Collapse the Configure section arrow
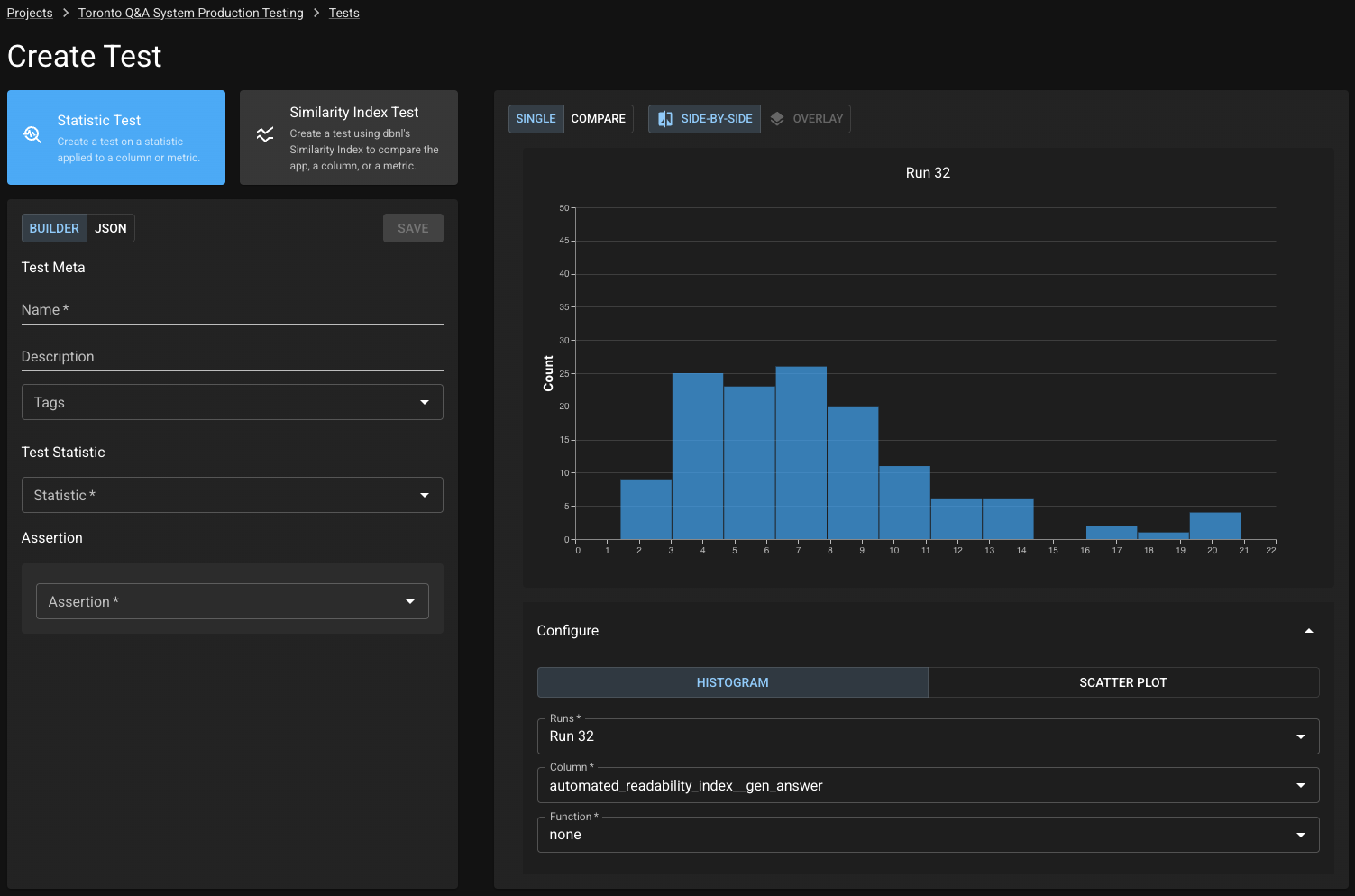The height and width of the screenshot is (896, 1355). click(1308, 631)
